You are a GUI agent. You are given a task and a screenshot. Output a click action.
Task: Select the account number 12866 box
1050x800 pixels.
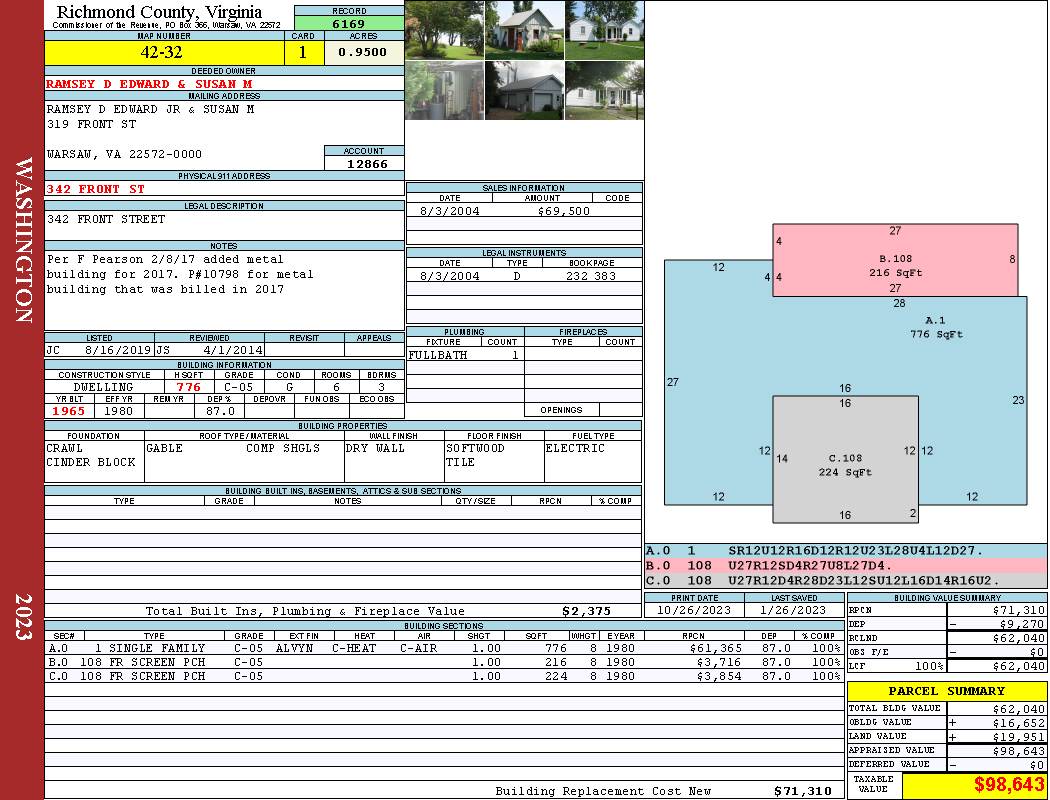click(364, 163)
